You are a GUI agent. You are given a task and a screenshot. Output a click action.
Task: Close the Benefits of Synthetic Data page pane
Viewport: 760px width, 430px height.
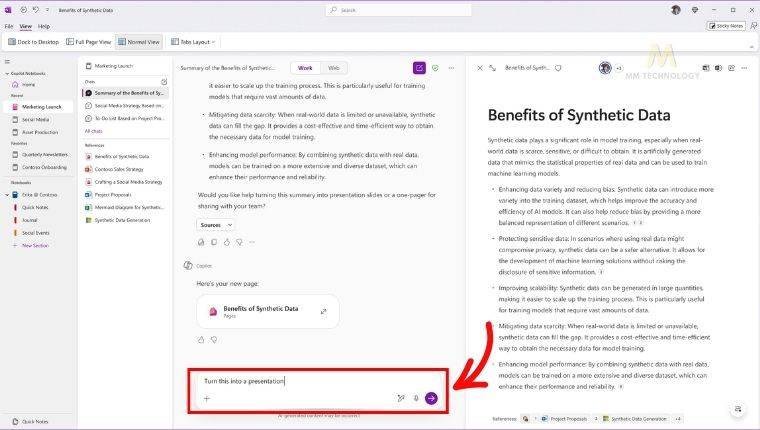(480, 68)
